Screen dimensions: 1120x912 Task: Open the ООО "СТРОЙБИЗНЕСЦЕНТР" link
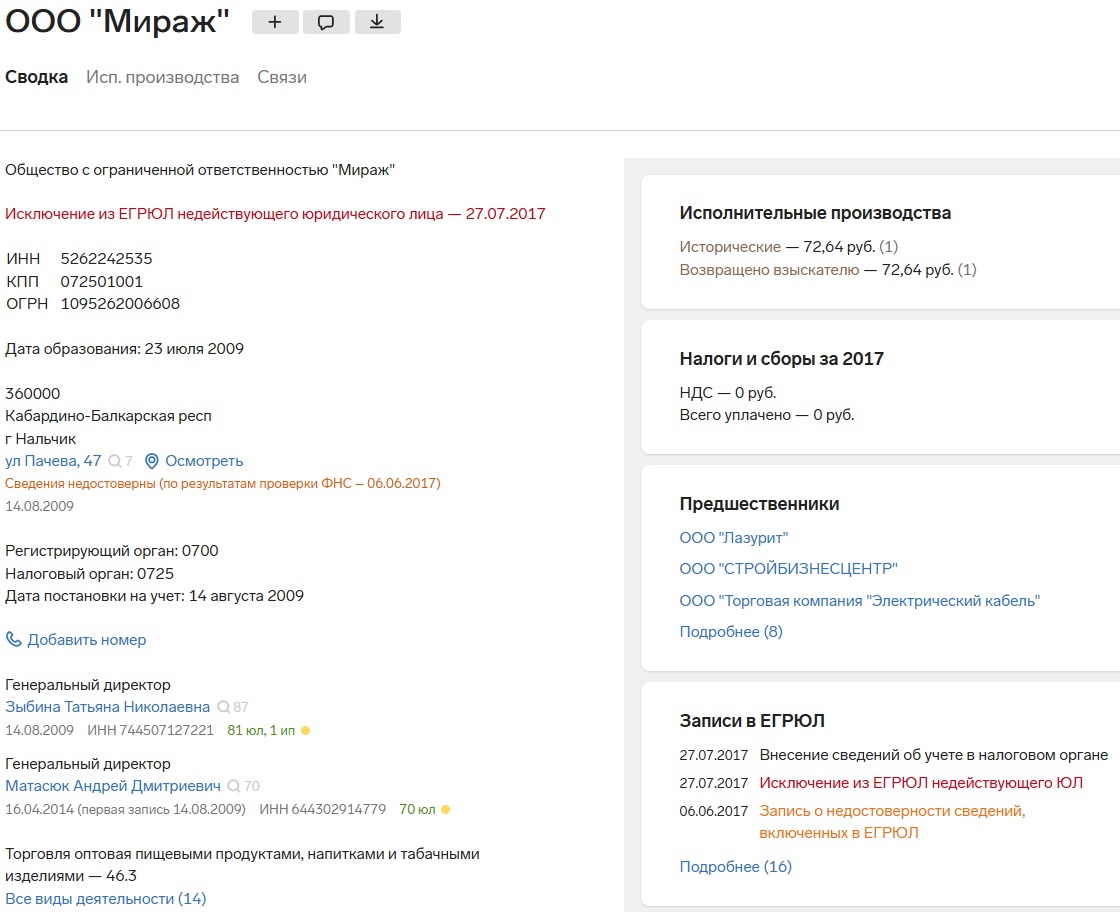788,569
